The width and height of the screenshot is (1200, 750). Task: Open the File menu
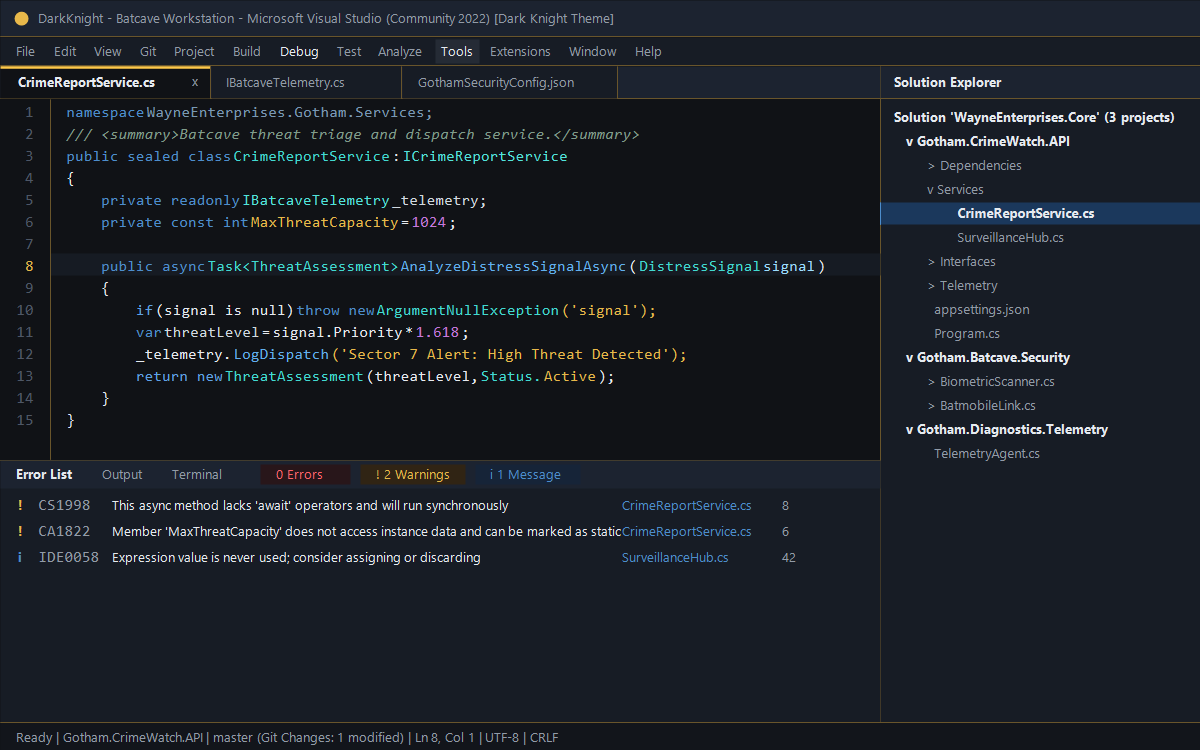coord(25,52)
